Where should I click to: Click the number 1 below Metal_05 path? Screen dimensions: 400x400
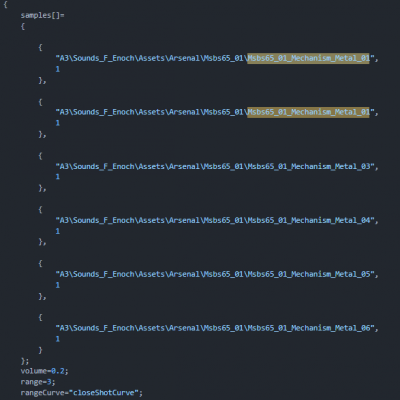[x=58, y=285]
